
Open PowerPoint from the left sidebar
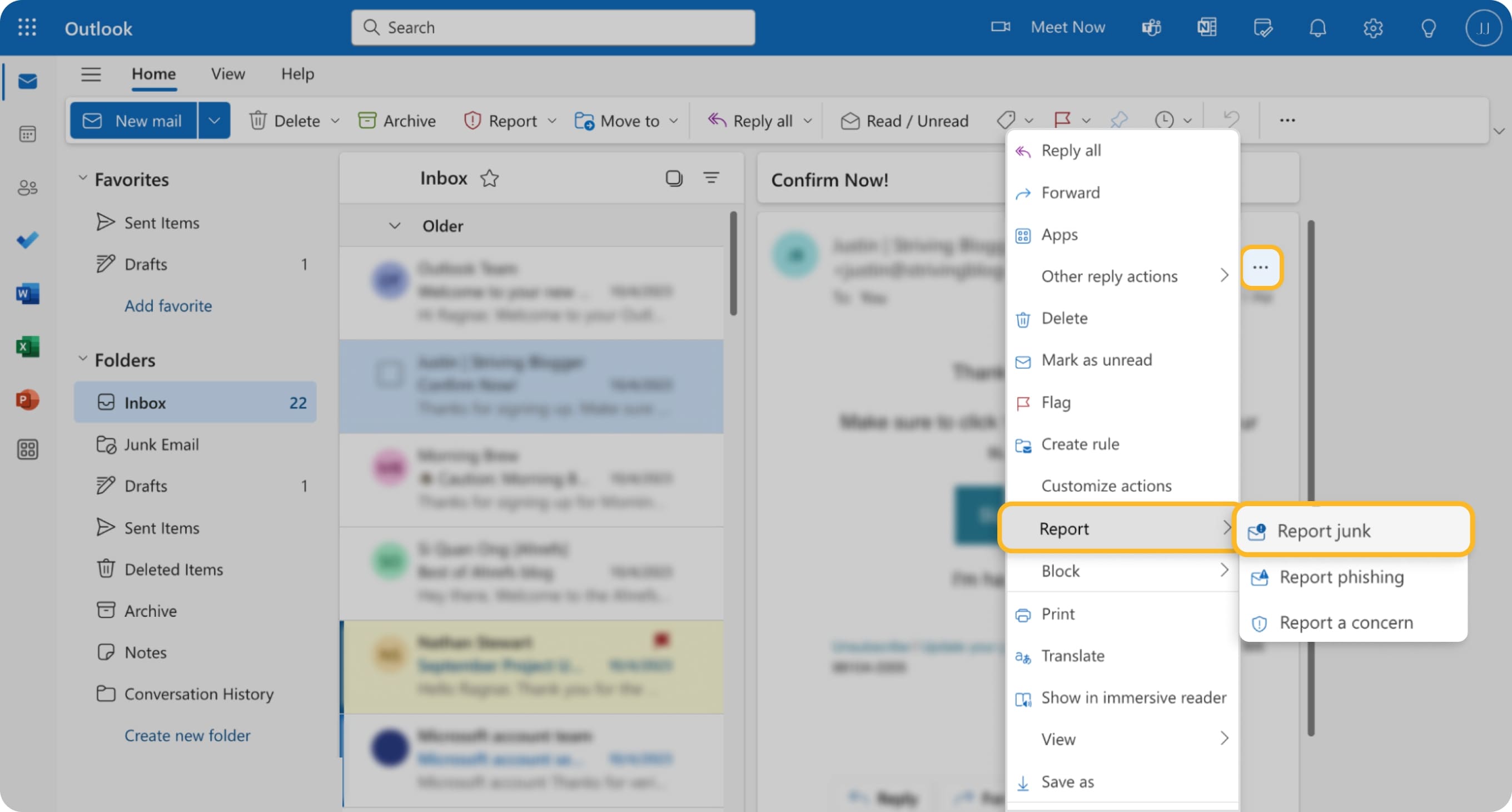click(x=27, y=400)
